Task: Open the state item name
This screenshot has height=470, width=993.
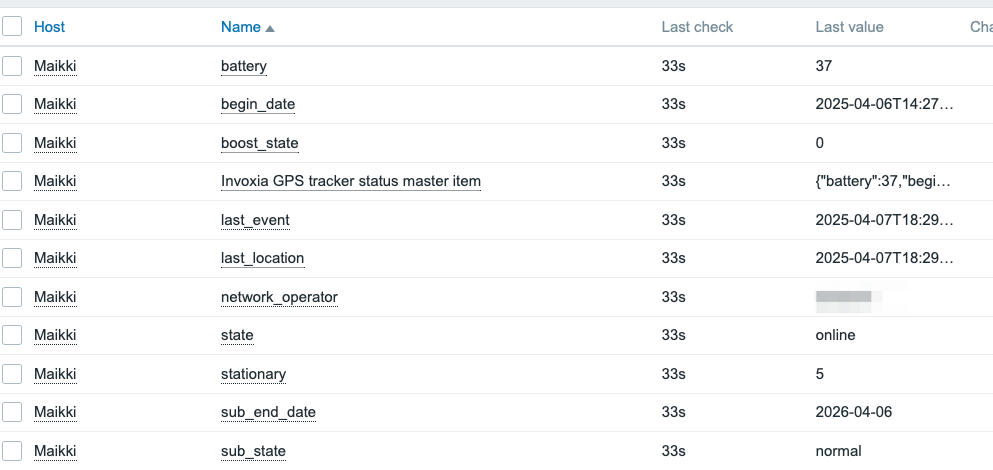Action: pos(237,335)
